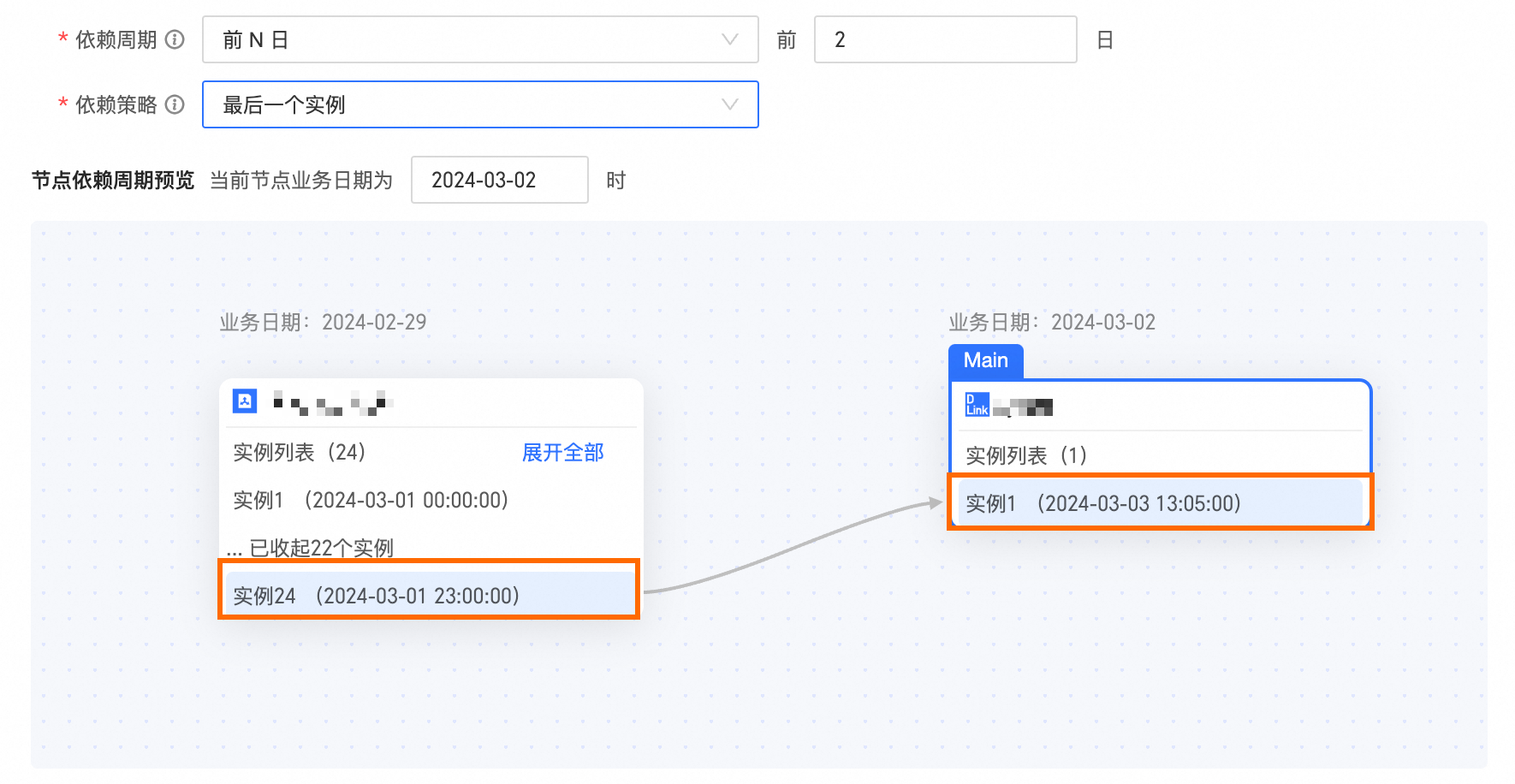Image resolution: width=1515 pixels, height=784 pixels.
Task: Click the blue node icon in the 2024-02-29 card
Action: coord(245,401)
